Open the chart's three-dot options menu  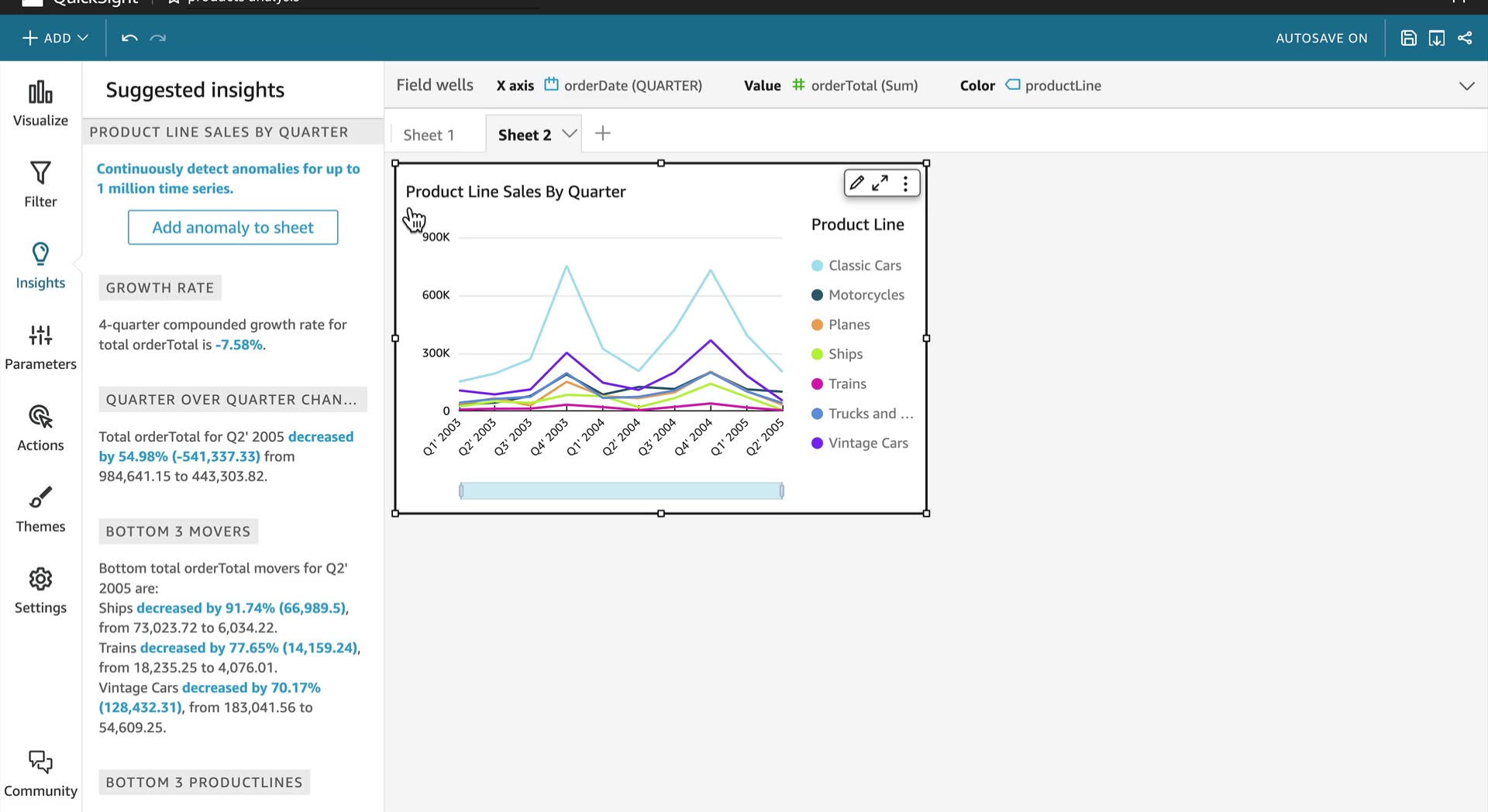point(905,184)
